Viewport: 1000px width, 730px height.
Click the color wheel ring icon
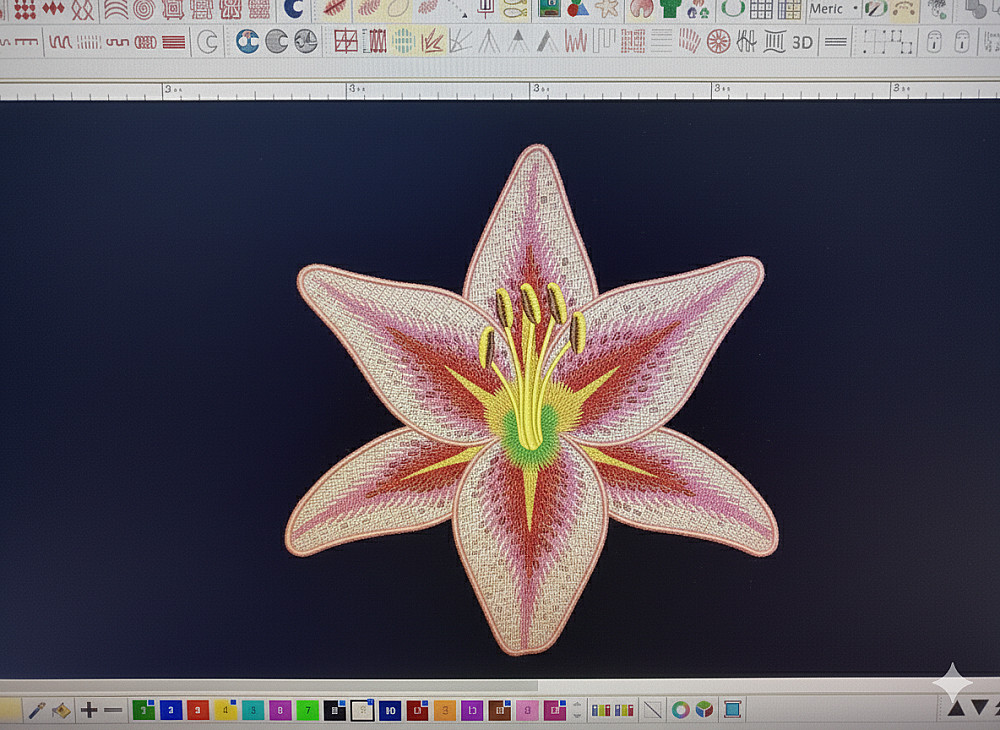pyautogui.click(x=680, y=710)
